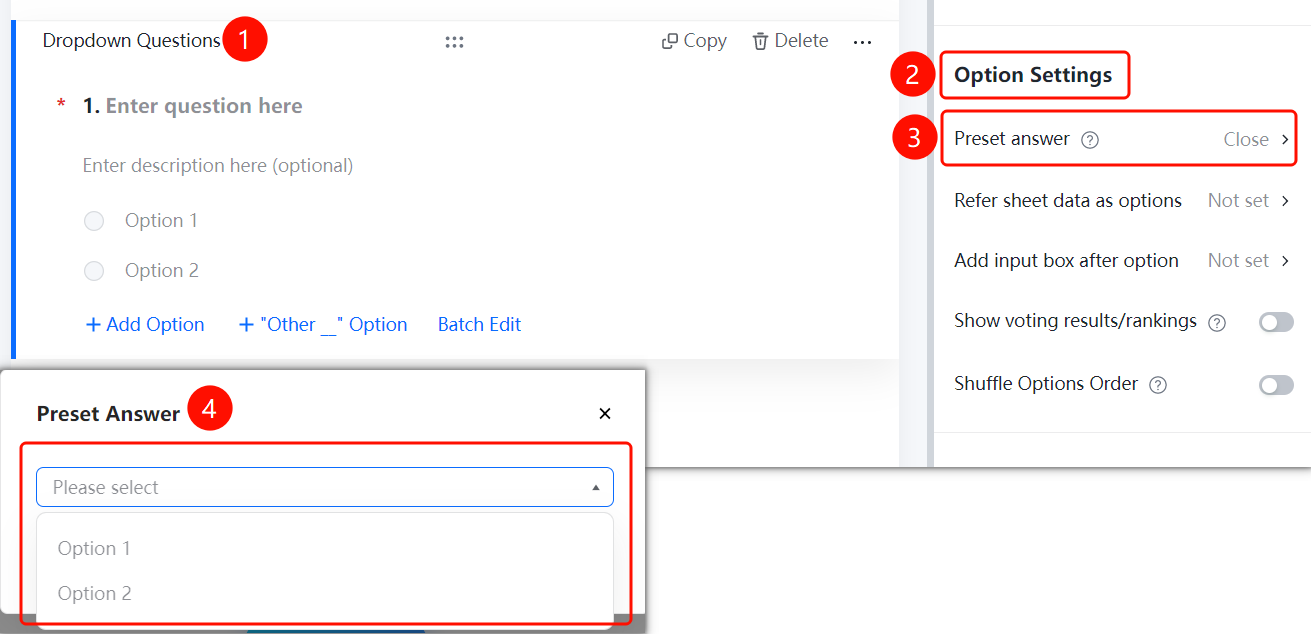The width and height of the screenshot is (1311, 634).
Task: Enable Shuffle Options Order switch
Action: [x=1276, y=385]
